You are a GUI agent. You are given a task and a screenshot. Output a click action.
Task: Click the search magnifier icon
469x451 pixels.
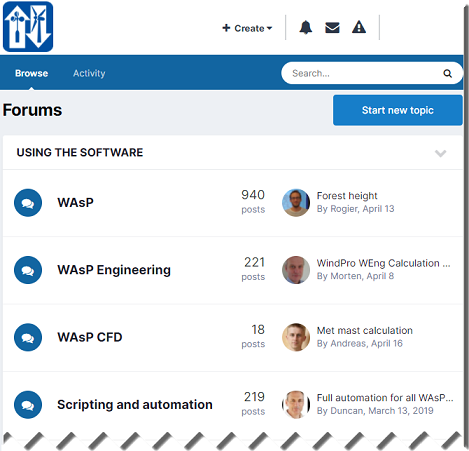tap(447, 73)
